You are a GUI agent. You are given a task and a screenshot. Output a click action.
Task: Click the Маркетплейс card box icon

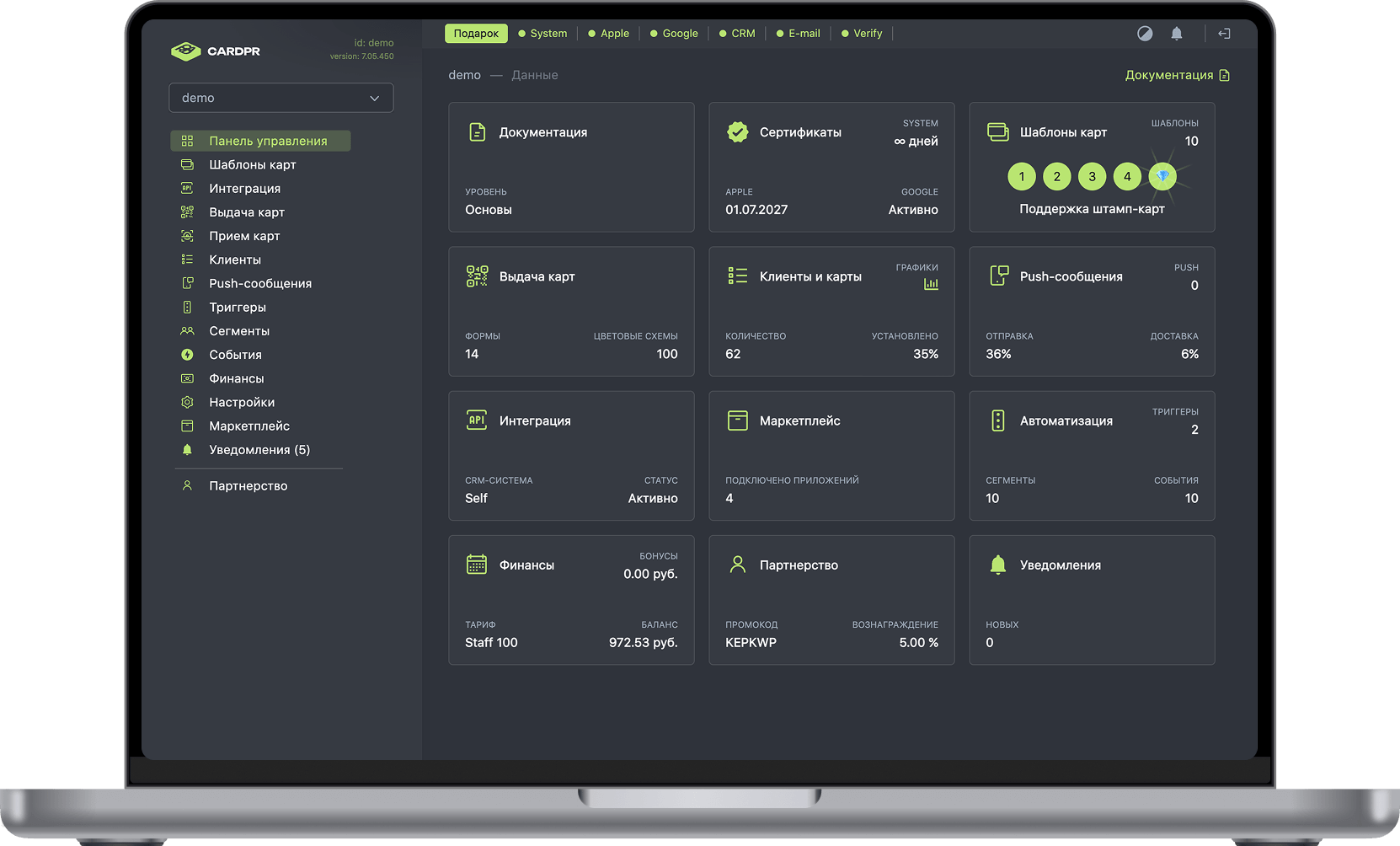point(738,420)
